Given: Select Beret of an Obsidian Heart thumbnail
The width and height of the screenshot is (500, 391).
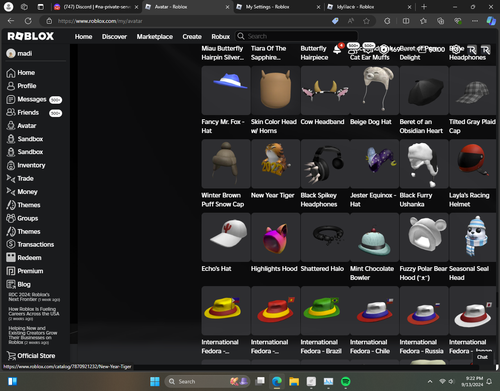Looking at the screenshot, I should point(424,90).
